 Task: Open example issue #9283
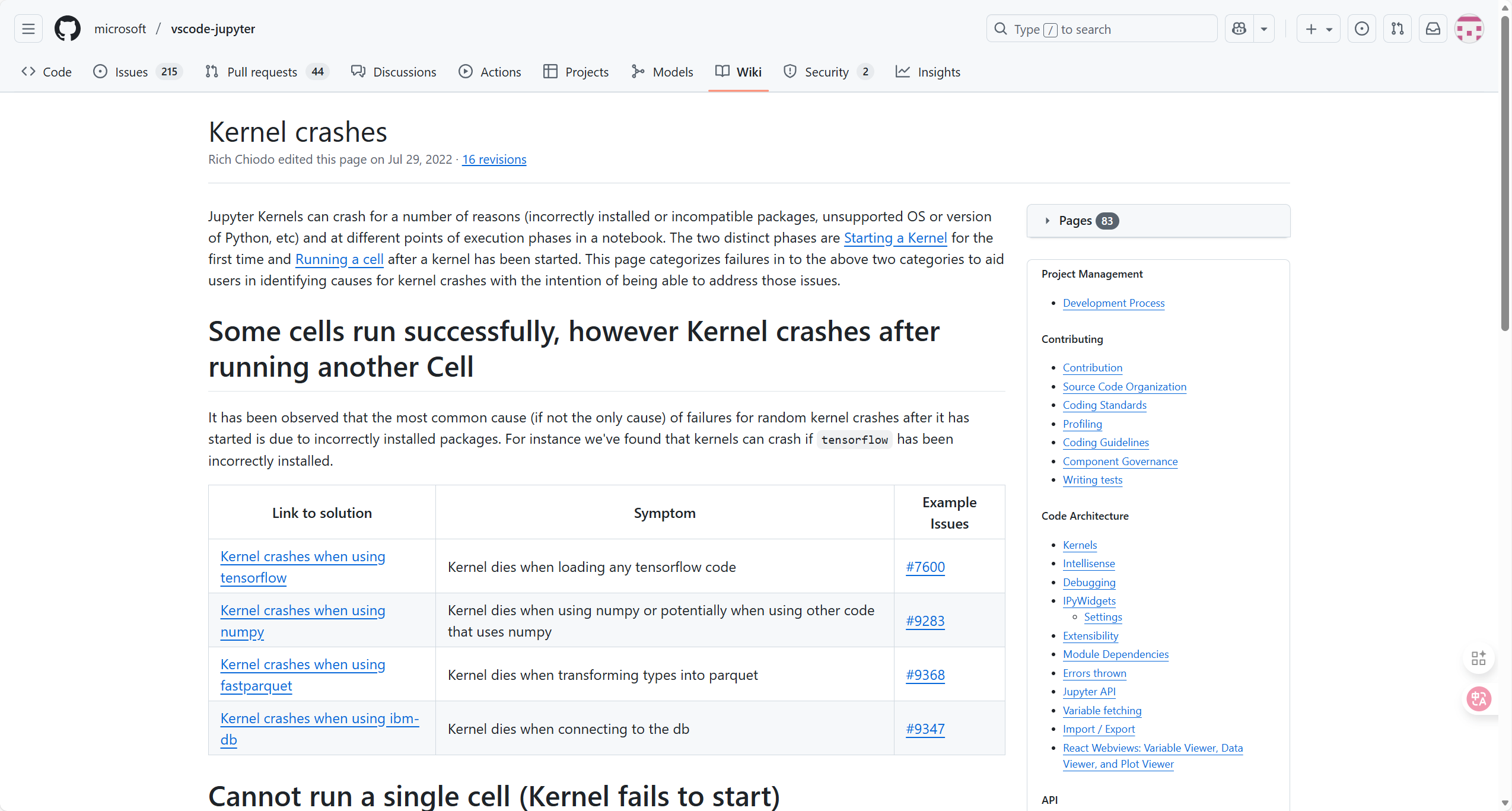pos(925,621)
